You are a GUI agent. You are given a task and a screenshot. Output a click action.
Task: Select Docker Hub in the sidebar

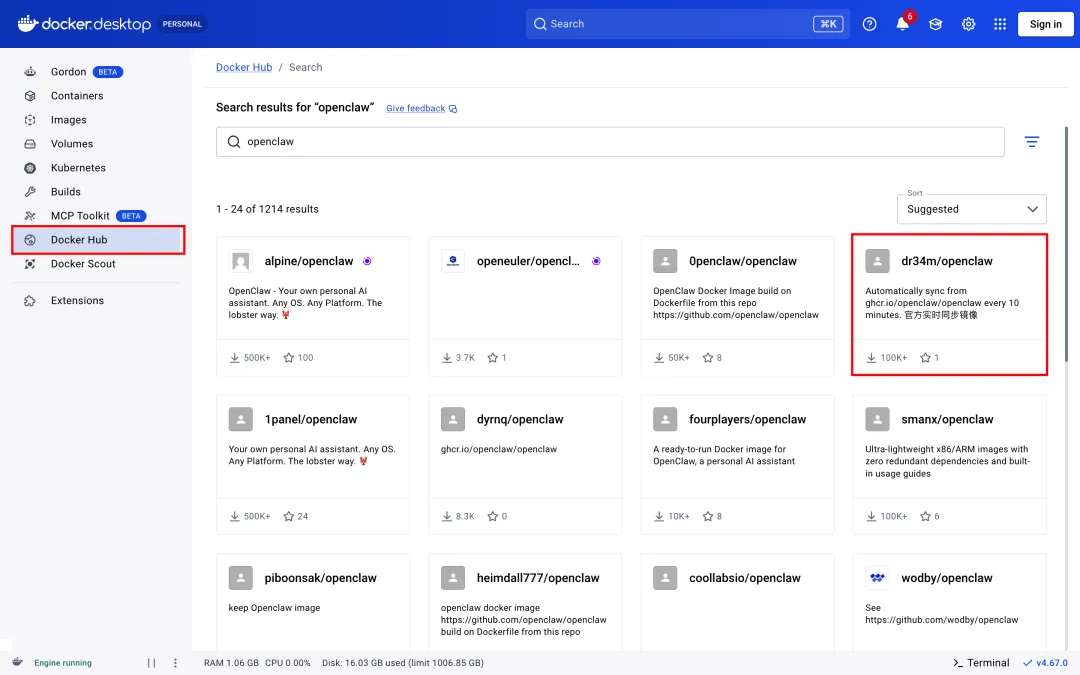96,240
